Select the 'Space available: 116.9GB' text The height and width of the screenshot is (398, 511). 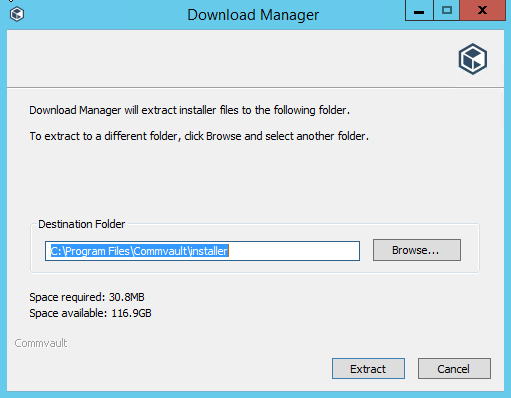(90, 313)
